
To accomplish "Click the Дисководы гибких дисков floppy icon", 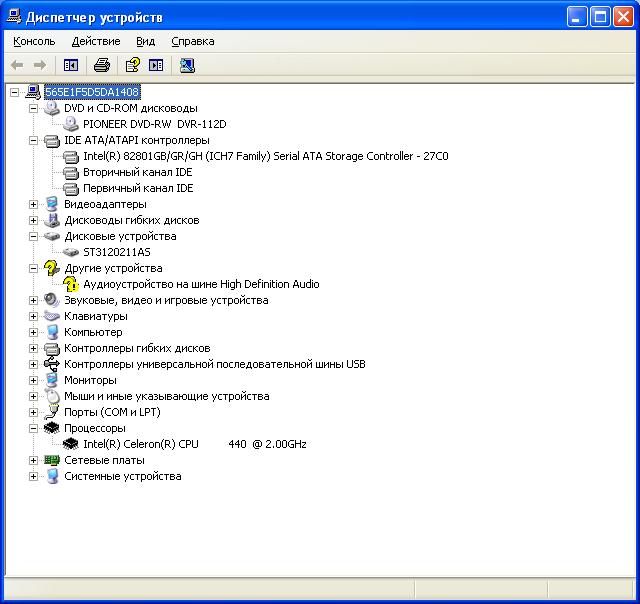I will [52, 220].
